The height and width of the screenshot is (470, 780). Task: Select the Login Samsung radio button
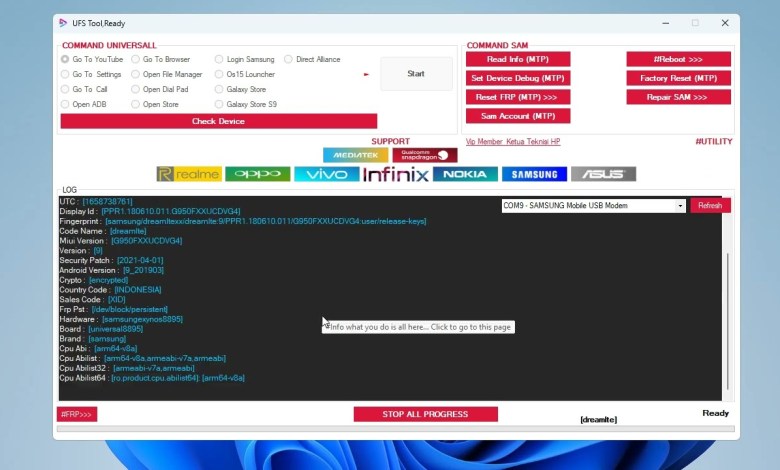pyautogui.click(x=219, y=59)
